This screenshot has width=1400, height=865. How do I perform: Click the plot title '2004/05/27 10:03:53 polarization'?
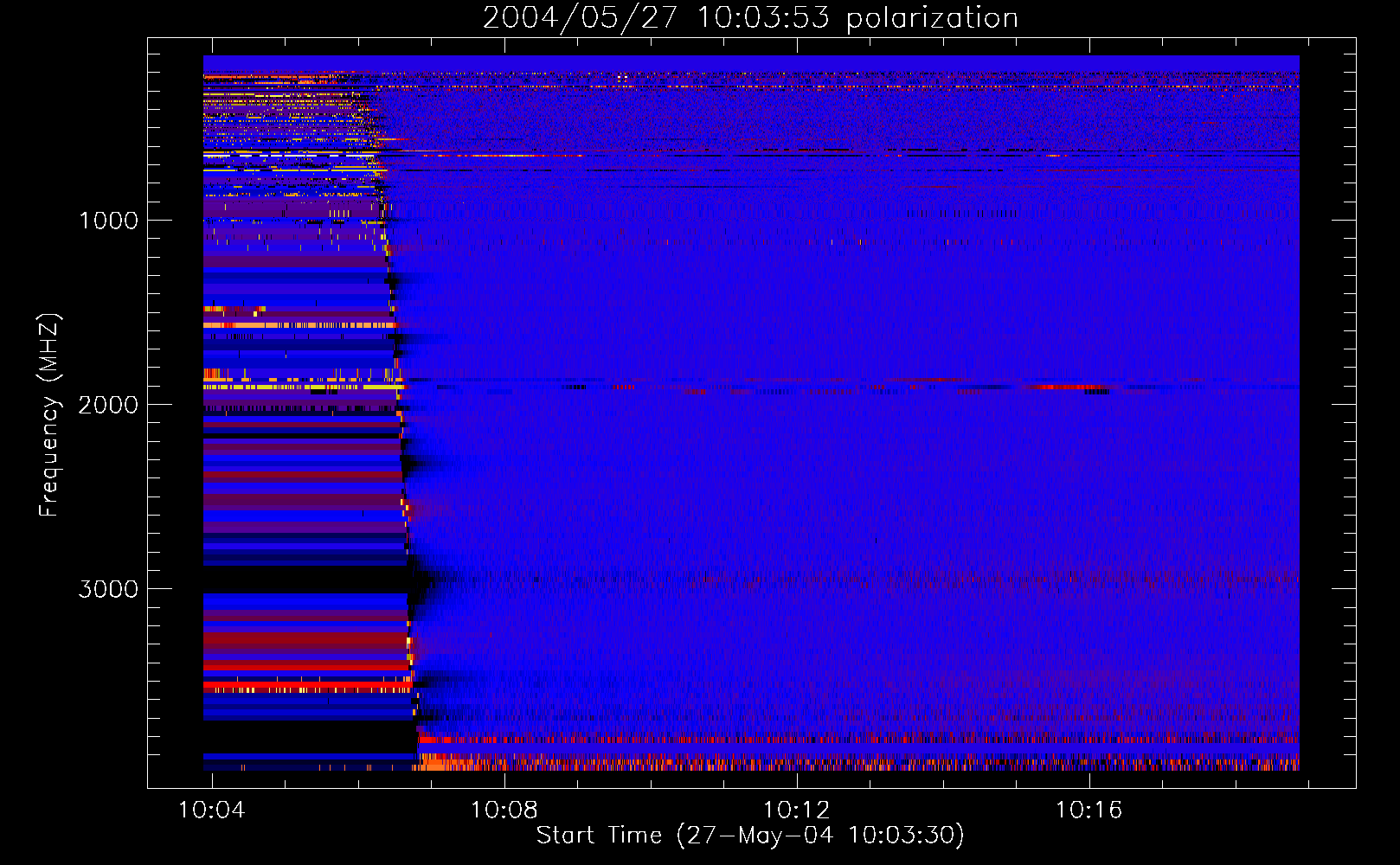click(750, 17)
